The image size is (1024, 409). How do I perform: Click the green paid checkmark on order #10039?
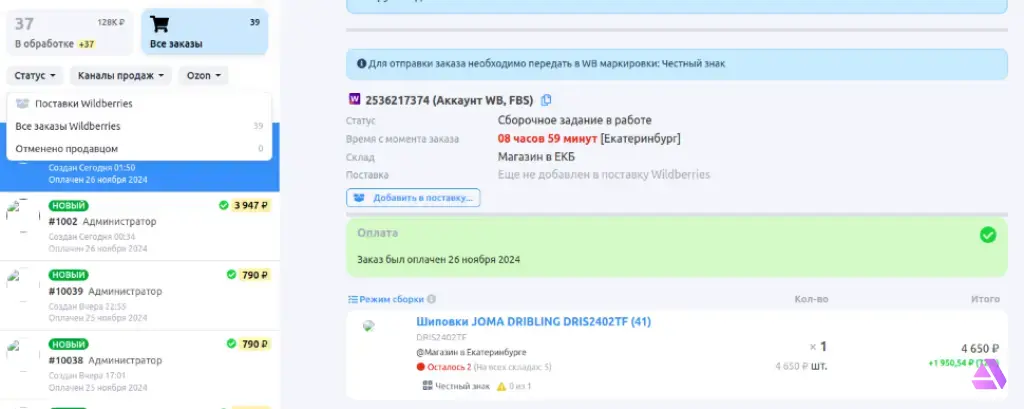231,274
